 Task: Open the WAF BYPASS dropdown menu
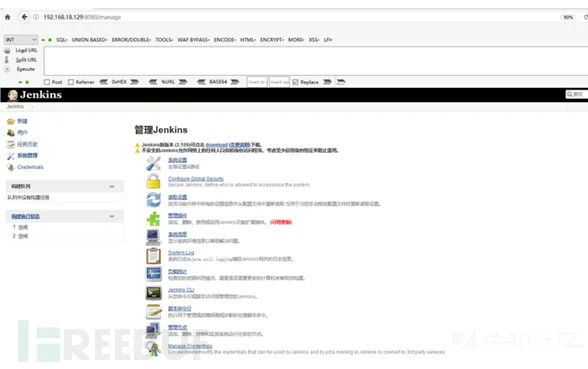click(x=193, y=39)
